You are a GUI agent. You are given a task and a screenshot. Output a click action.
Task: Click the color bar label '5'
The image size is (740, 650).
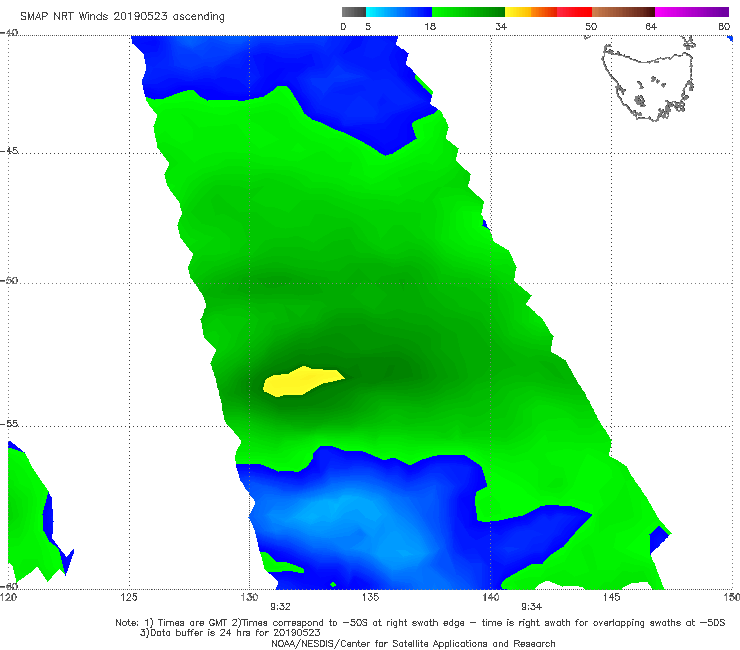point(368,26)
